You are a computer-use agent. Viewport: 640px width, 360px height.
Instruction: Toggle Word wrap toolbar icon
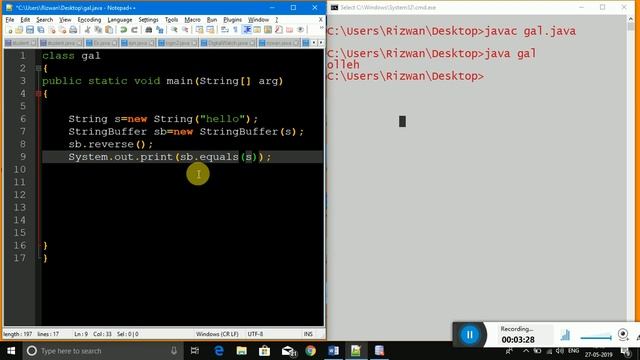224,30
